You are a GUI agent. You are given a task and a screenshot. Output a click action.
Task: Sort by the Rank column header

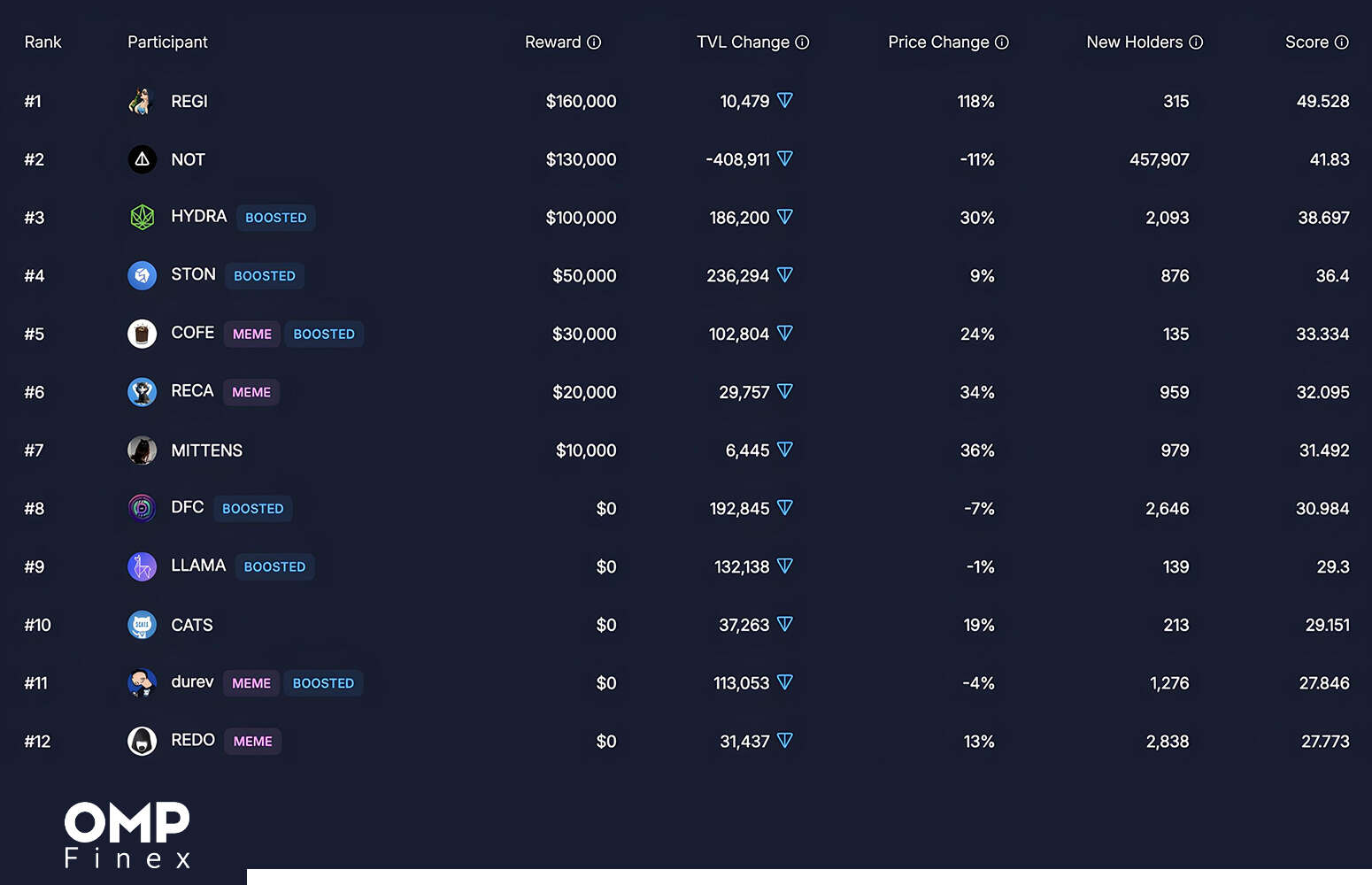(x=42, y=42)
